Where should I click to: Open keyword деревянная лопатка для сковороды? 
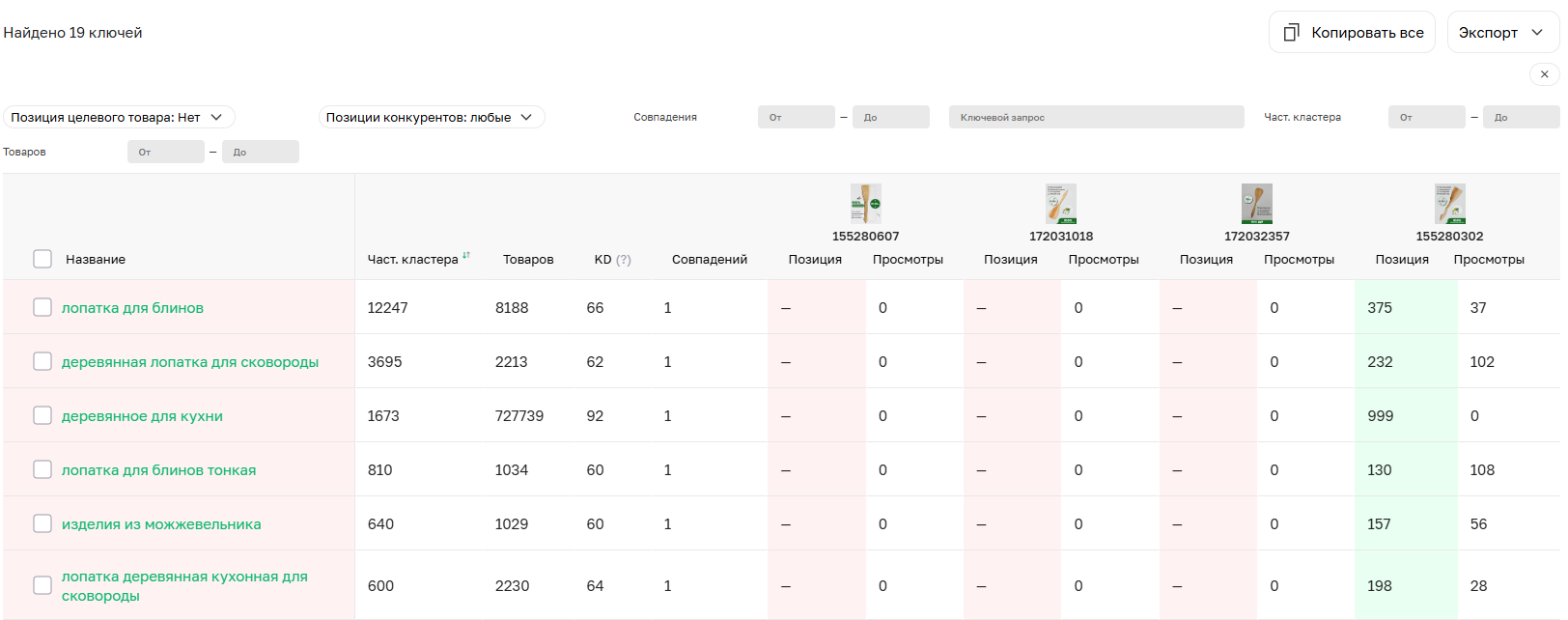click(x=190, y=362)
